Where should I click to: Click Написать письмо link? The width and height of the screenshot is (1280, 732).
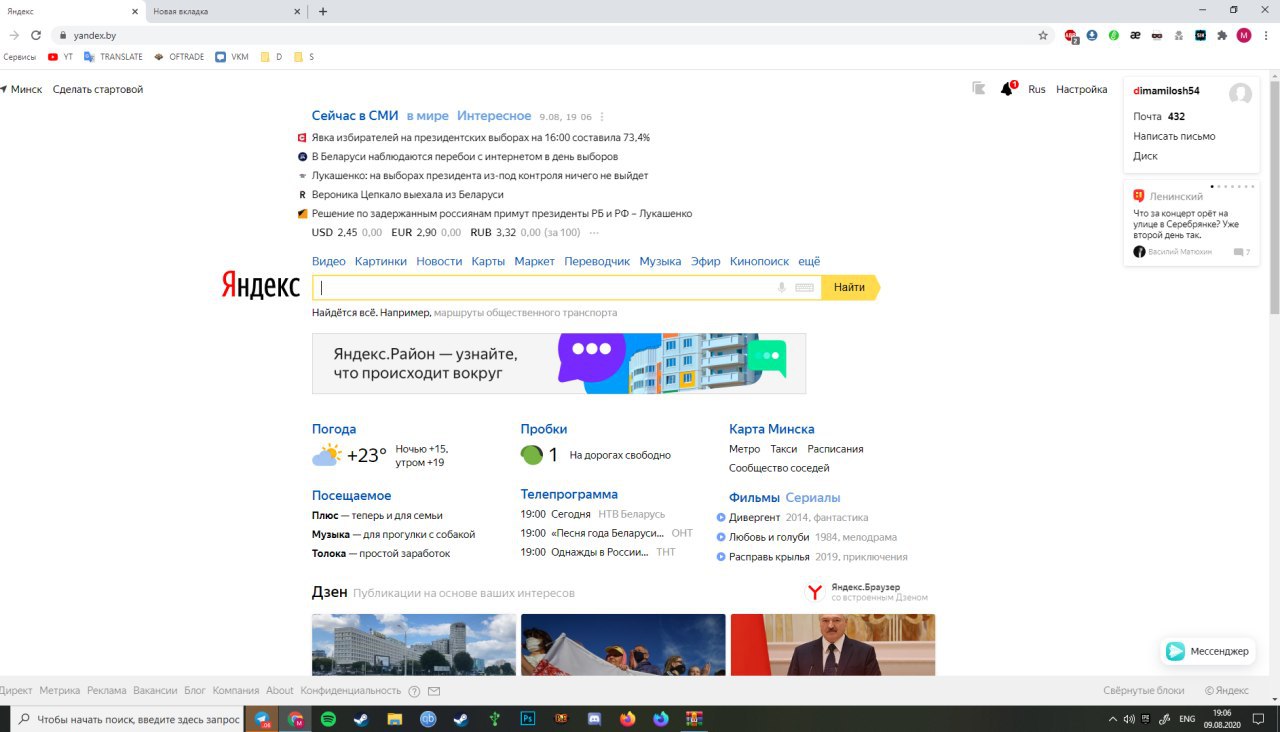coord(1174,136)
